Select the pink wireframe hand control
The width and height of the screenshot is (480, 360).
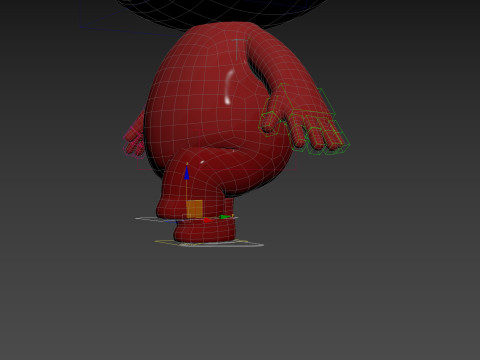[134, 140]
